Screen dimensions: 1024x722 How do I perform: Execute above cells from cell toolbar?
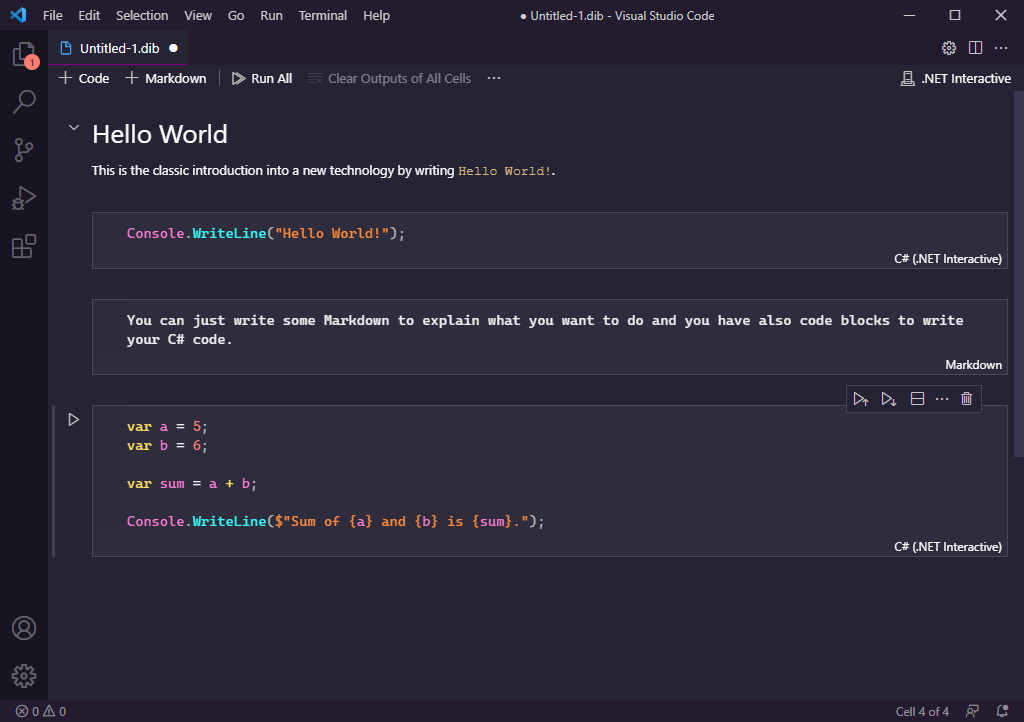click(861, 399)
